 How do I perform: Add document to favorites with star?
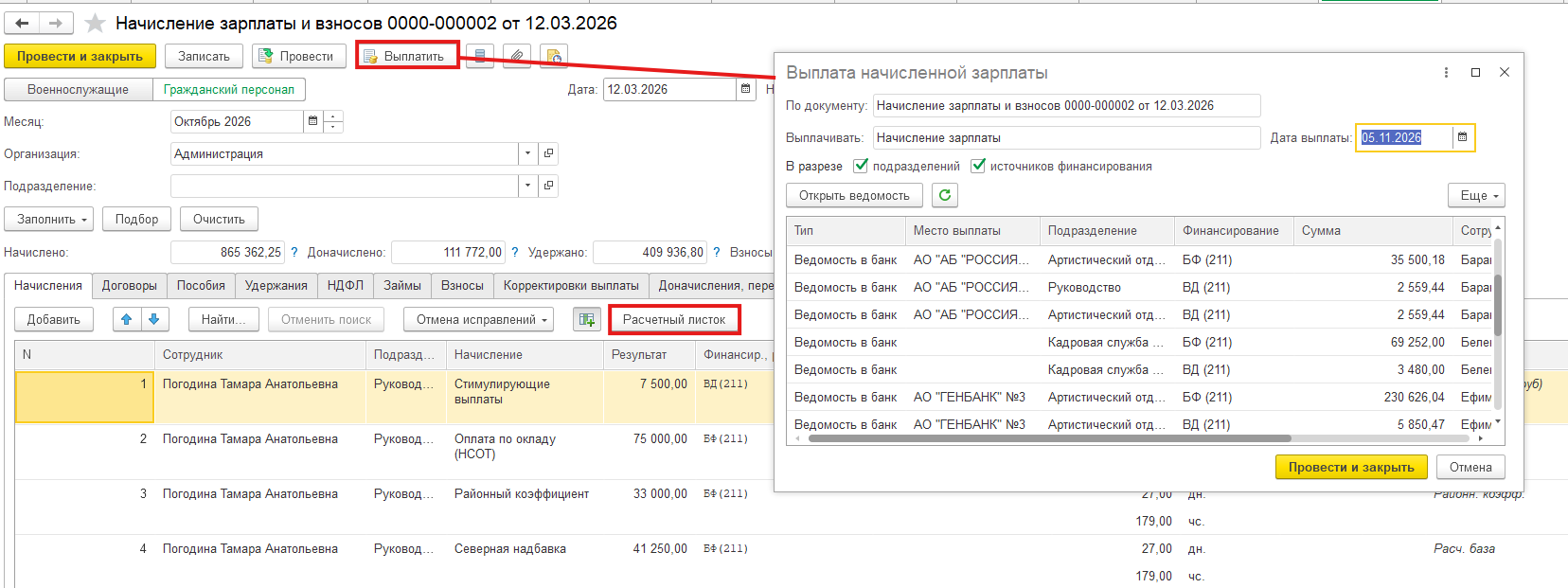[95, 23]
